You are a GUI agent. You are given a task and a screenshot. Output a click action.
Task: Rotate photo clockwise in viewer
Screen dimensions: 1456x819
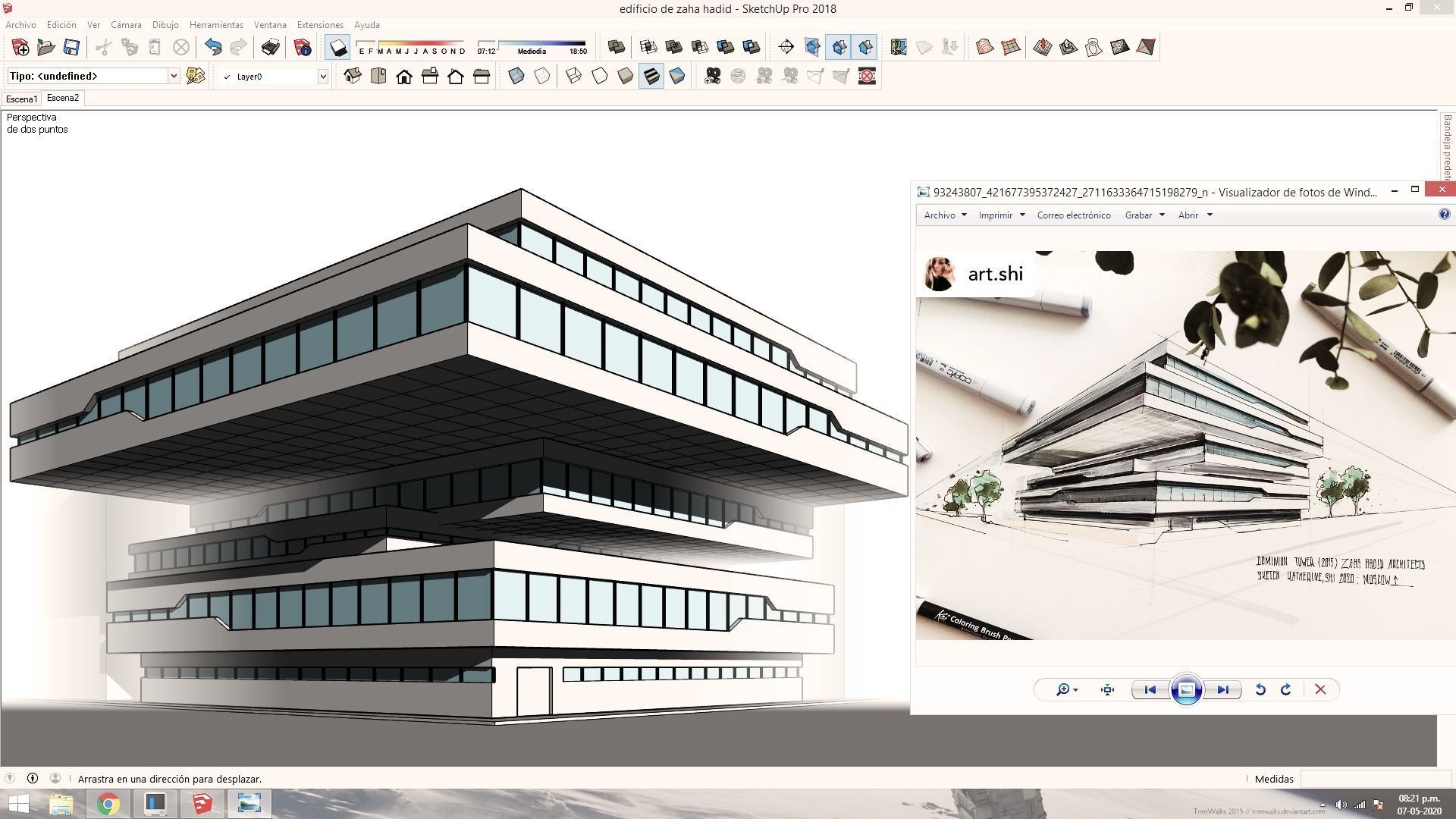pos(1286,689)
